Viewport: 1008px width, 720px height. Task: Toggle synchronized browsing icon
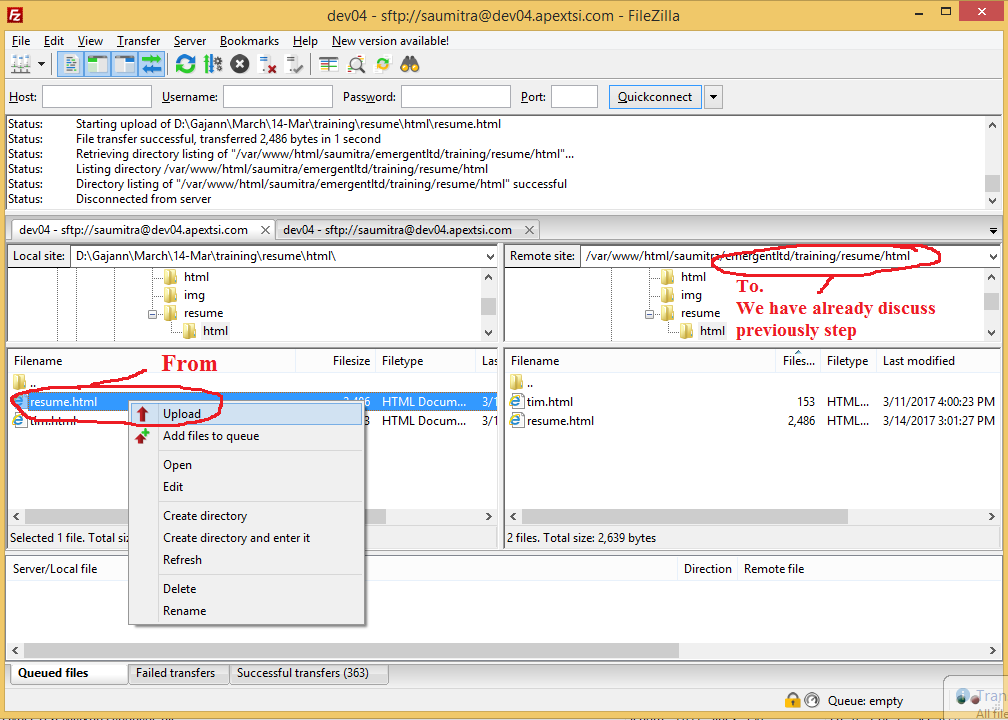383,64
